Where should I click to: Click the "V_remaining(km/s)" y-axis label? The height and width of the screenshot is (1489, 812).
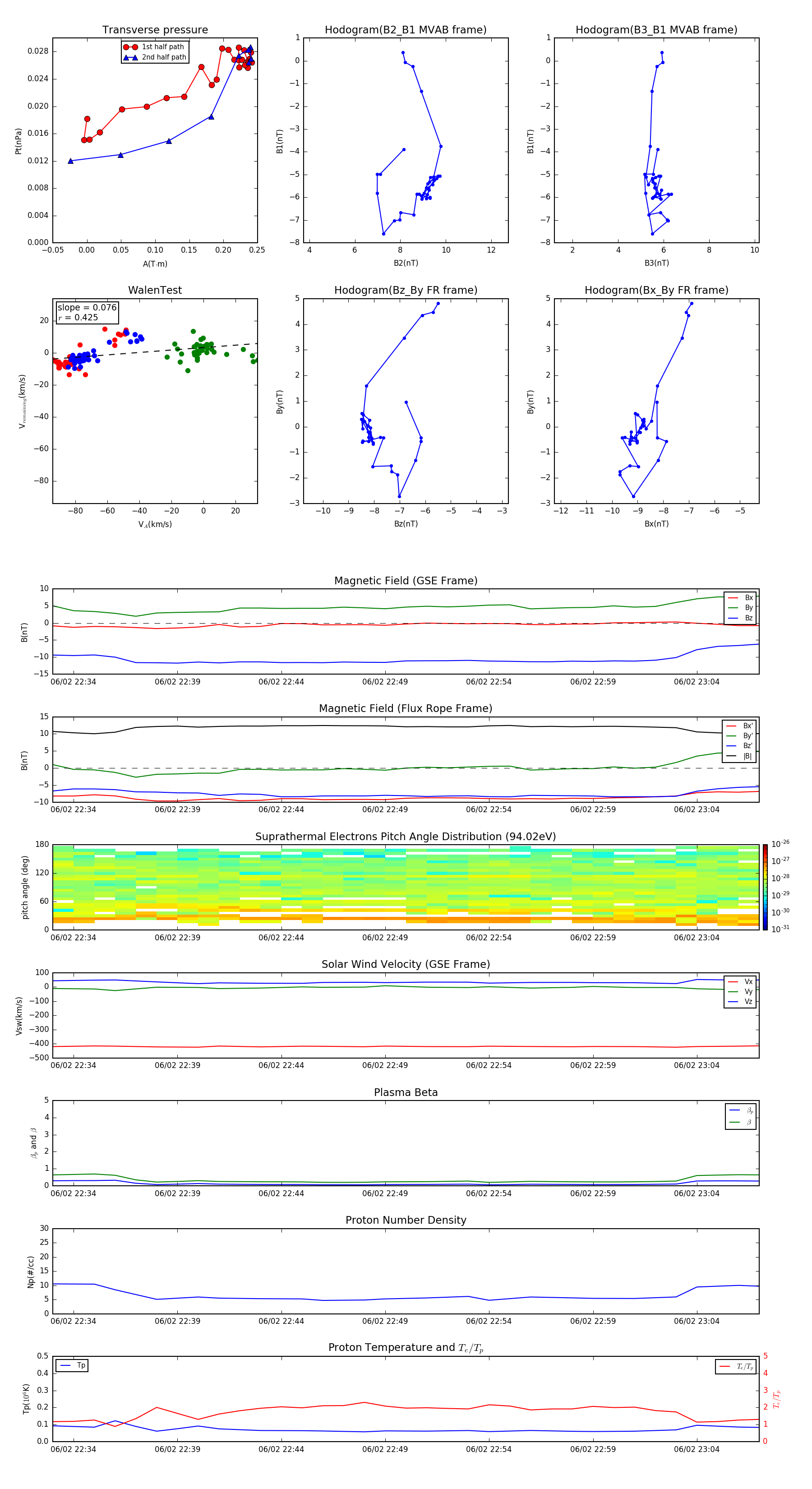click(22, 401)
